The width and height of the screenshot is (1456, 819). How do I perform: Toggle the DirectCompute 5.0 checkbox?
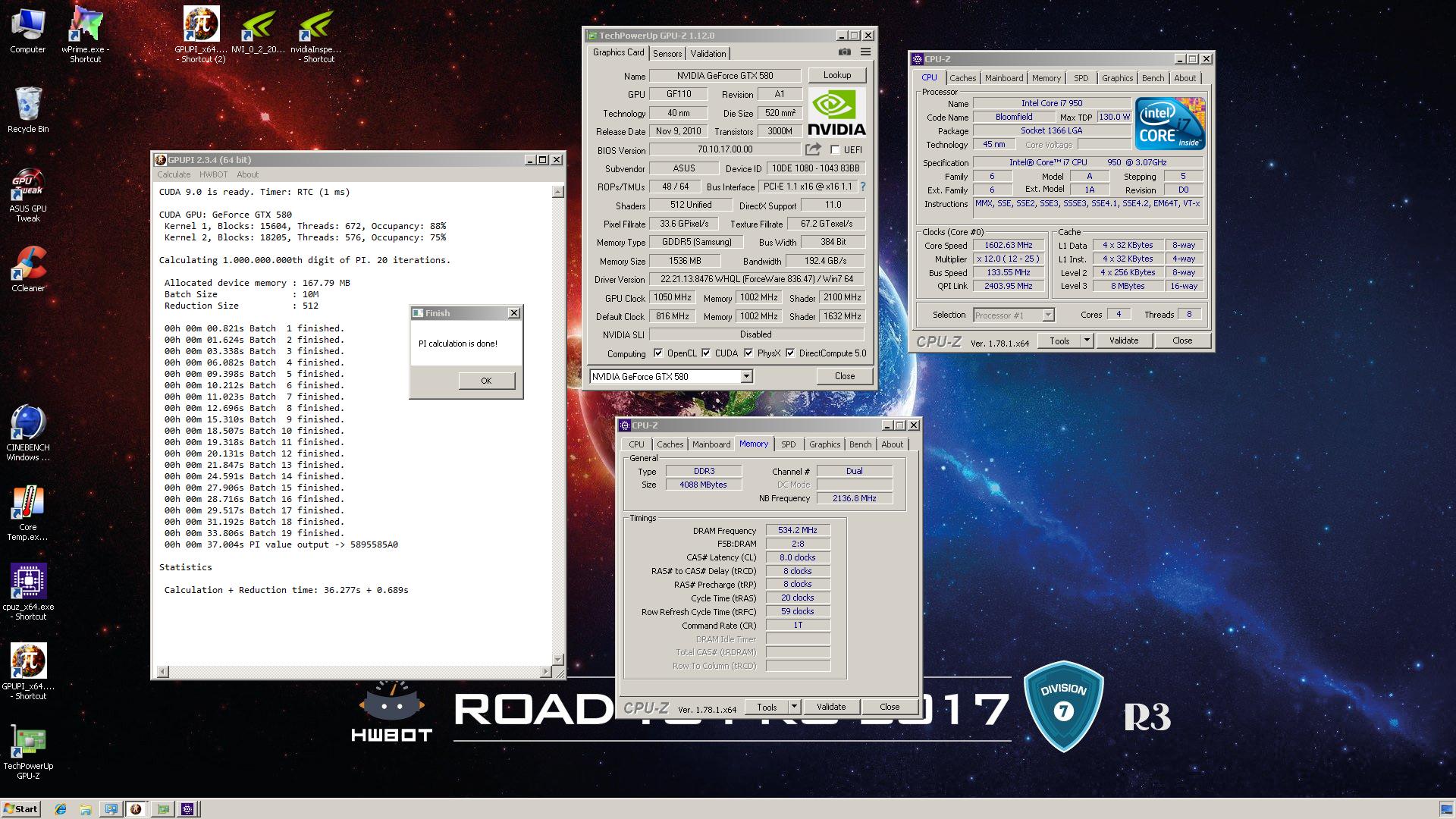coord(790,353)
